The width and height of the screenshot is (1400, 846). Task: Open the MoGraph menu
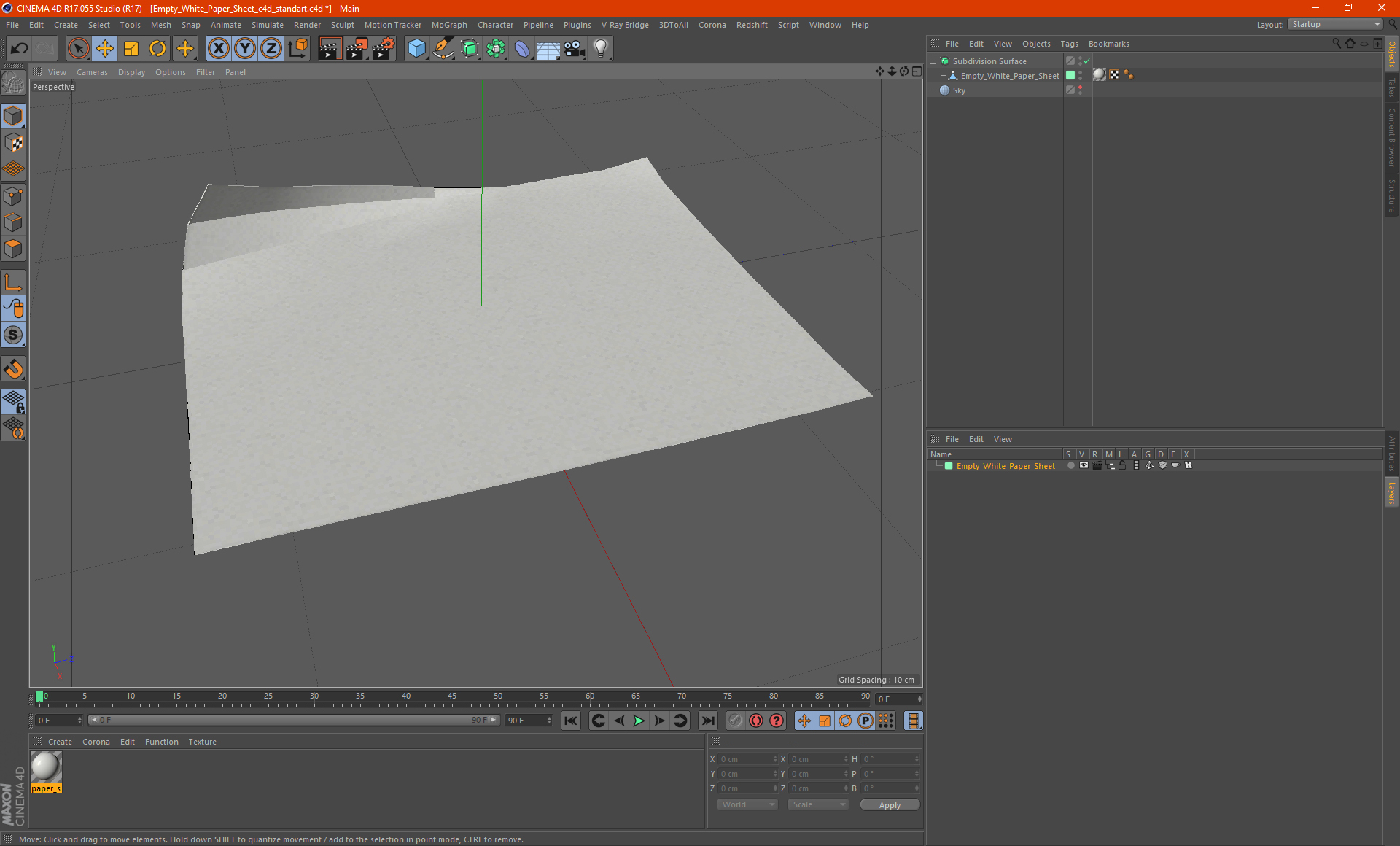449,25
